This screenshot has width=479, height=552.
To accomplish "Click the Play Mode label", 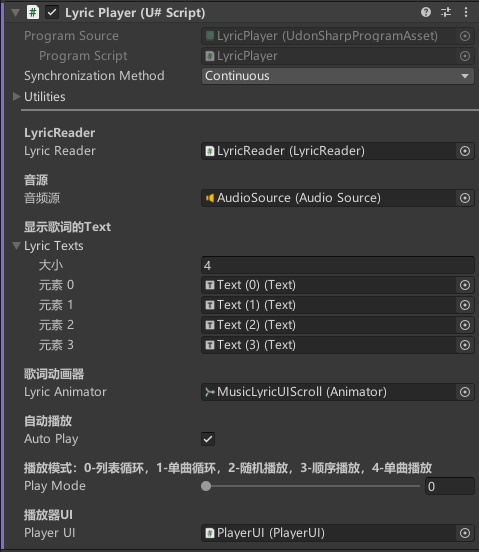I will (x=55, y=486).
